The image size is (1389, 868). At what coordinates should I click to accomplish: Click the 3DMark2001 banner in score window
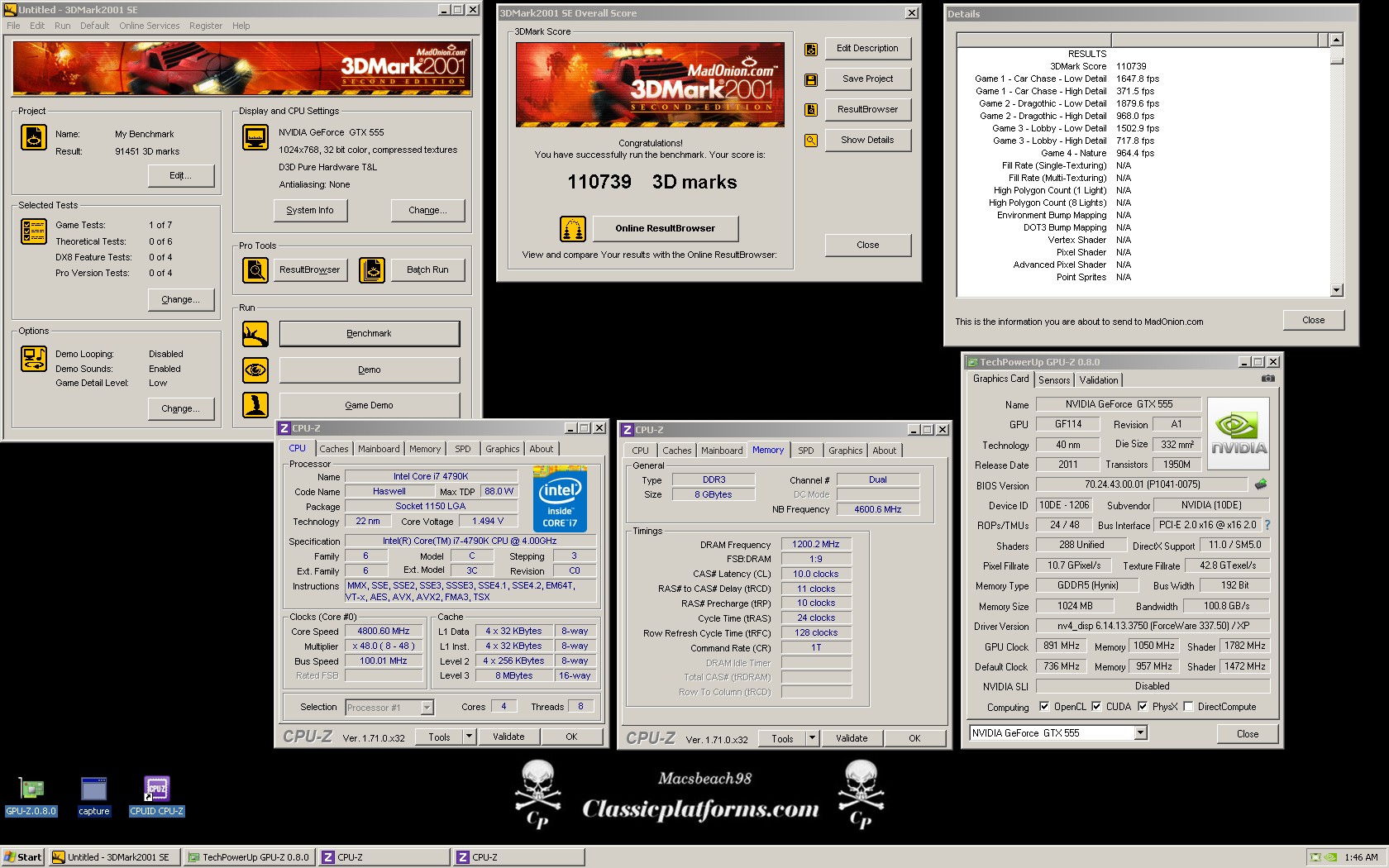click(x=650, y=84)
